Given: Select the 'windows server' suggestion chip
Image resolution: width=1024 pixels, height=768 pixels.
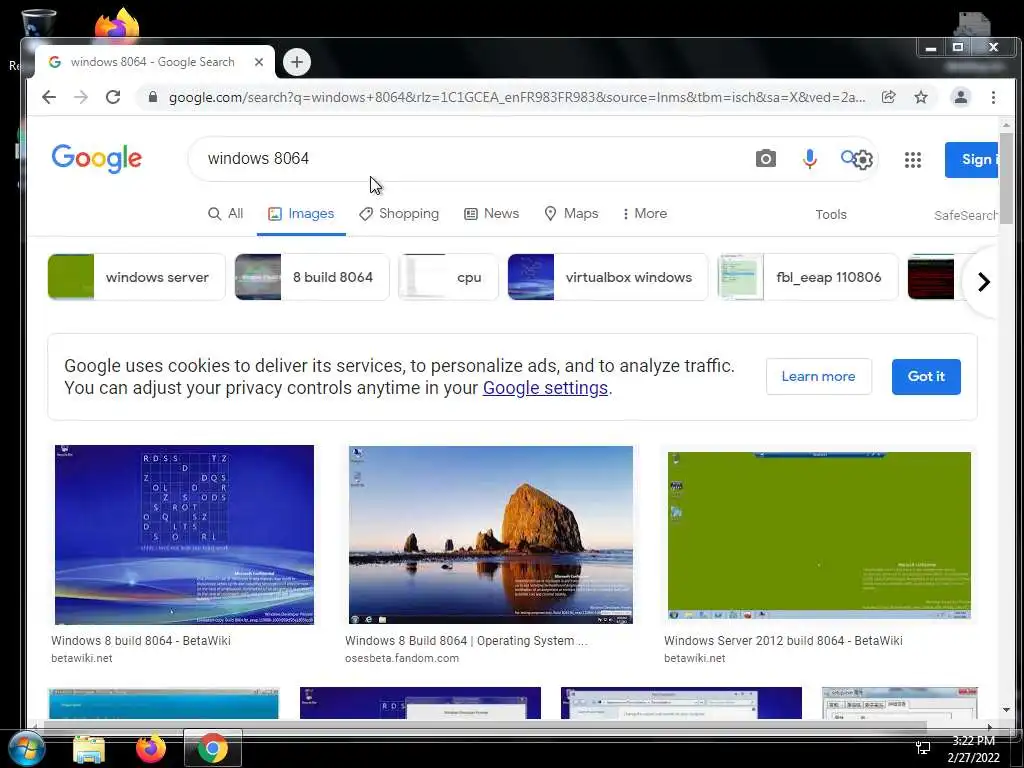Looking at the screenshot, I should coord(136,277).
